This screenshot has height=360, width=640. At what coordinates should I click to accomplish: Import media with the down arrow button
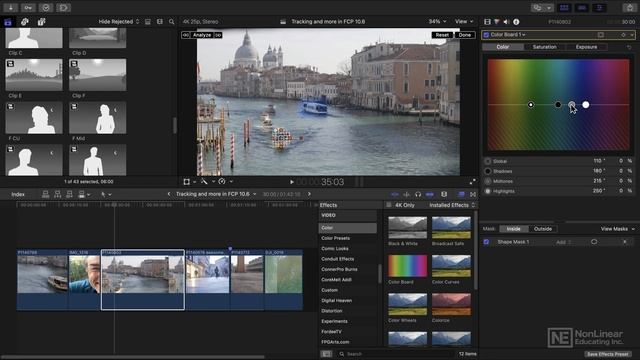coord(11,7)
